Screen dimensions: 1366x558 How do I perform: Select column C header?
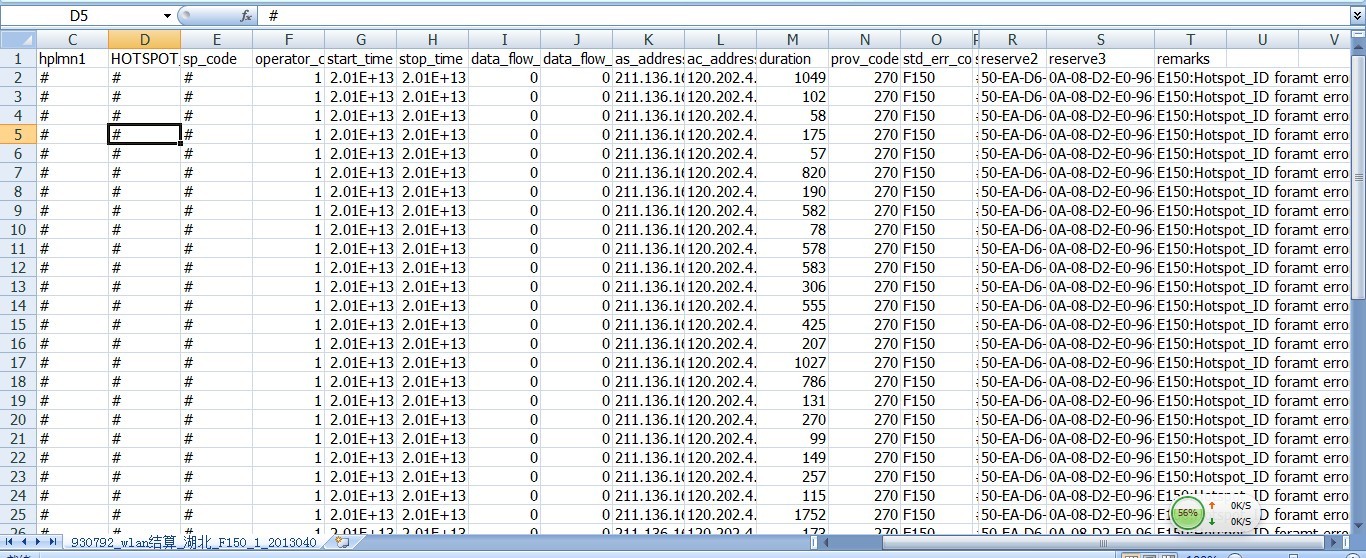(72, 39)
